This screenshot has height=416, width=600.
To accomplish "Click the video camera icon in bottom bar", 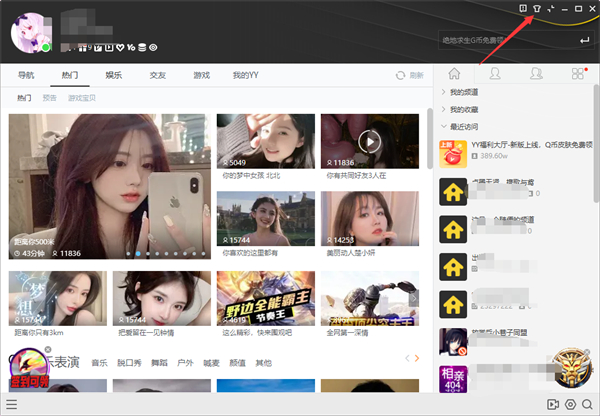I will [x=552, y=405].
